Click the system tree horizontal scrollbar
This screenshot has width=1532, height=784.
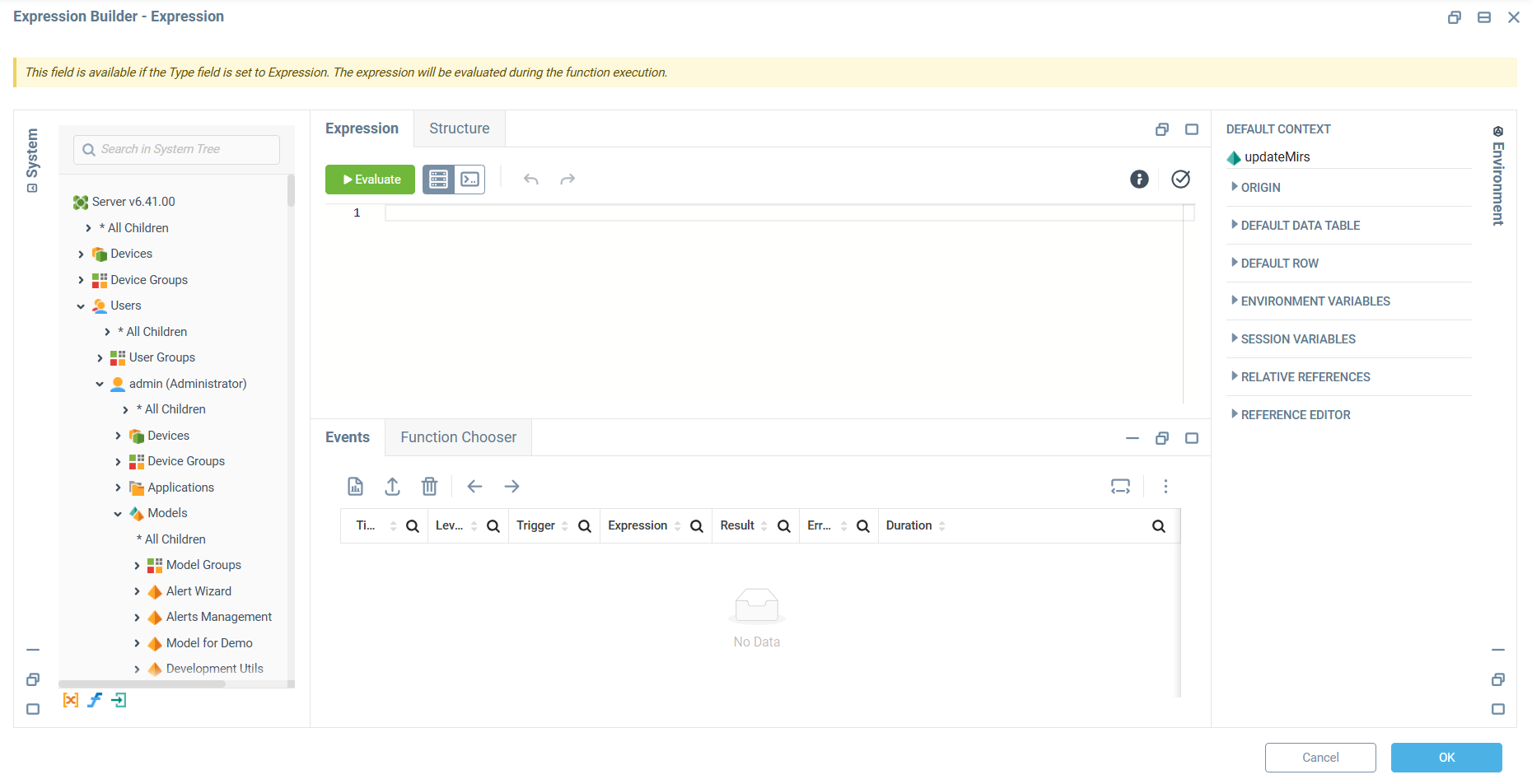point(142,684)
